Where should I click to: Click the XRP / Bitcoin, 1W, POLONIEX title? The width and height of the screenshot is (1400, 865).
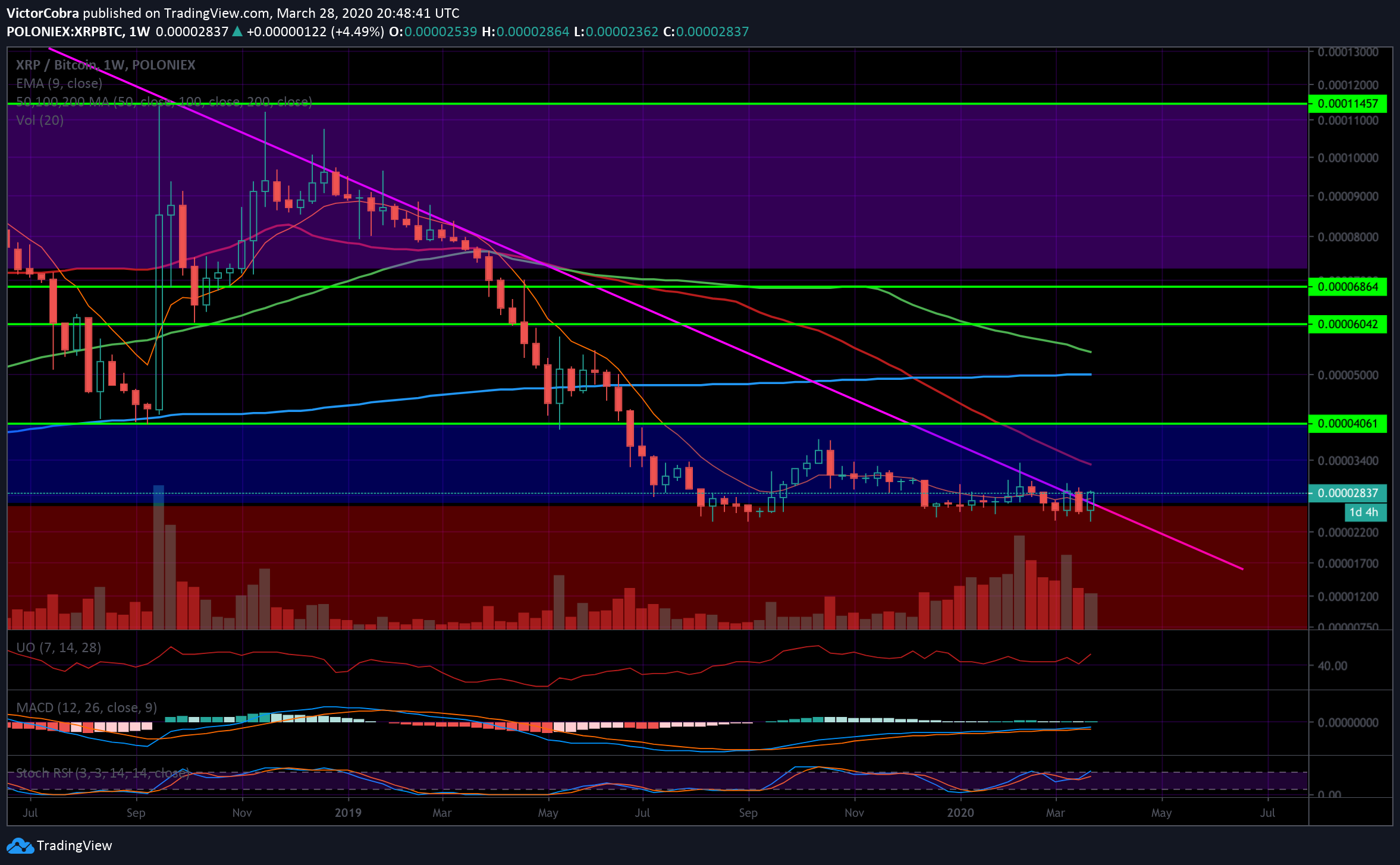(x=105, y=65)
